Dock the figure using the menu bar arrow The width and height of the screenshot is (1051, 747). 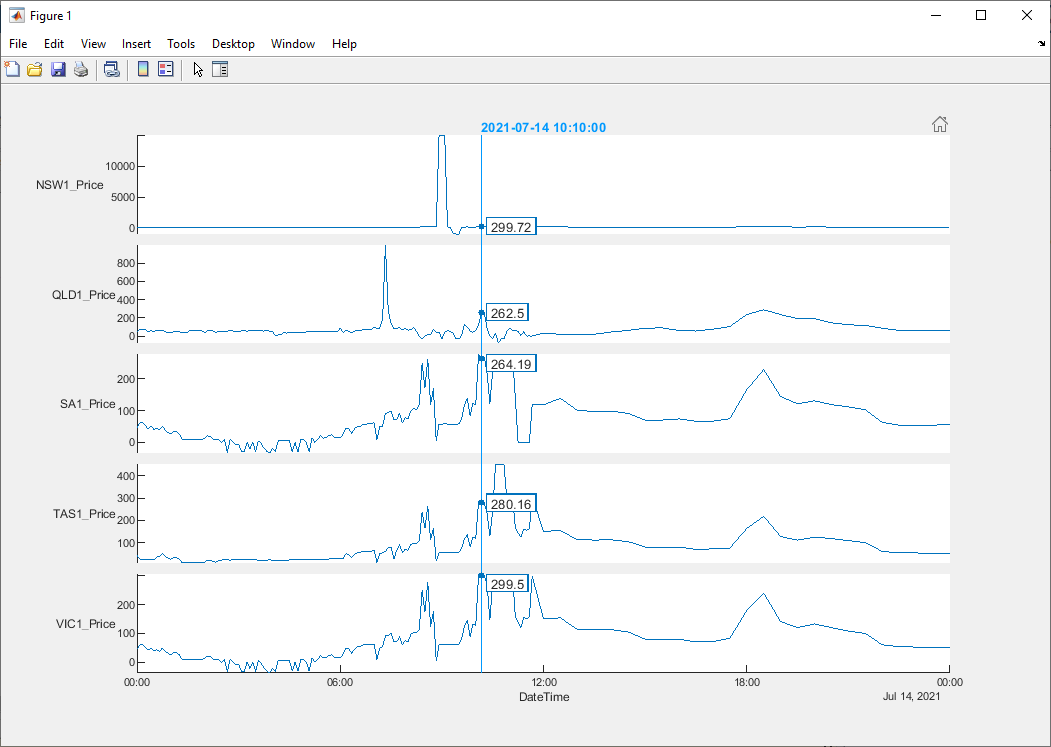tap(1042, 44)
